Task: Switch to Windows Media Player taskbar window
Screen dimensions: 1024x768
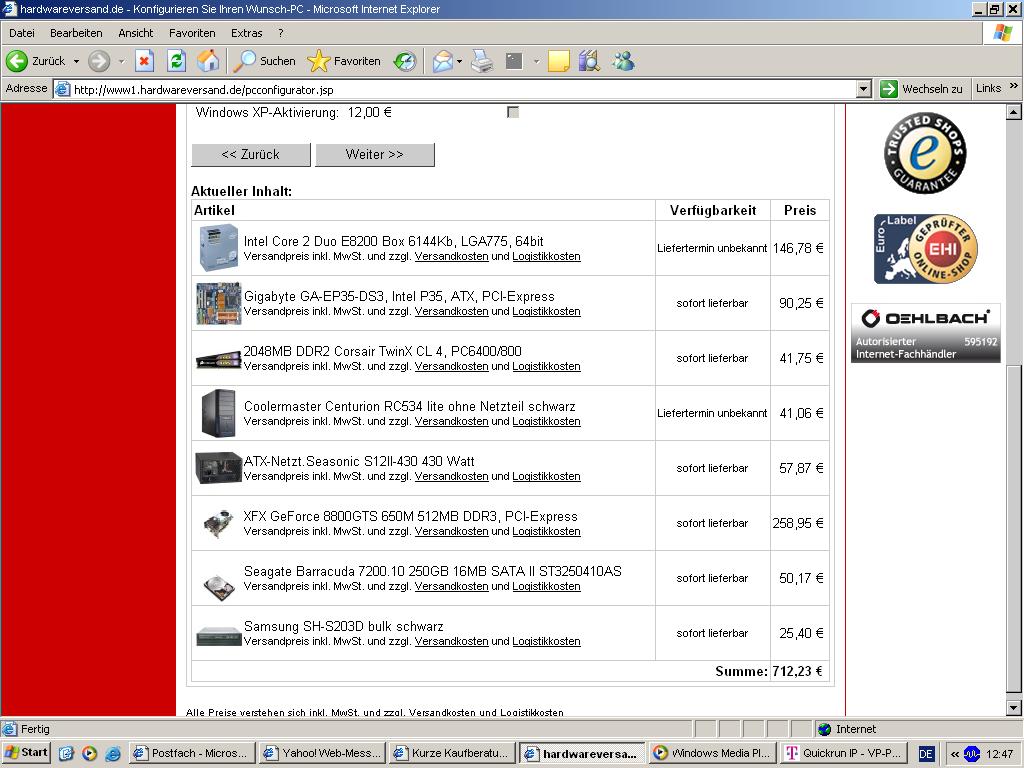Action: [x=712, y=753]
